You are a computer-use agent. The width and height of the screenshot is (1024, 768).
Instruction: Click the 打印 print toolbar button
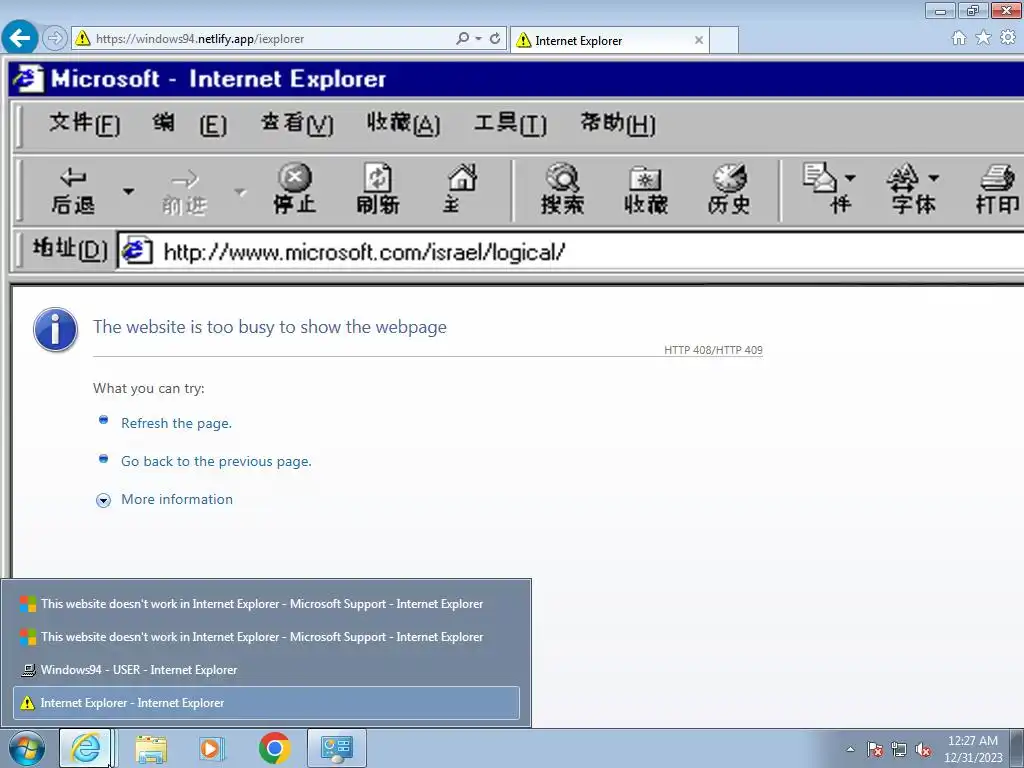(x=998, y=189)
